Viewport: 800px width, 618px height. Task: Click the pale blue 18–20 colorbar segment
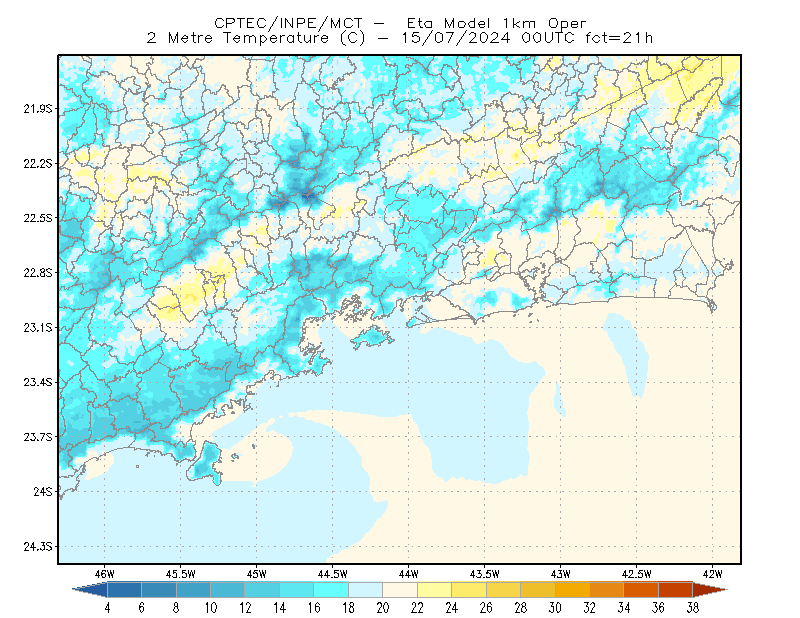pos(366,589)
